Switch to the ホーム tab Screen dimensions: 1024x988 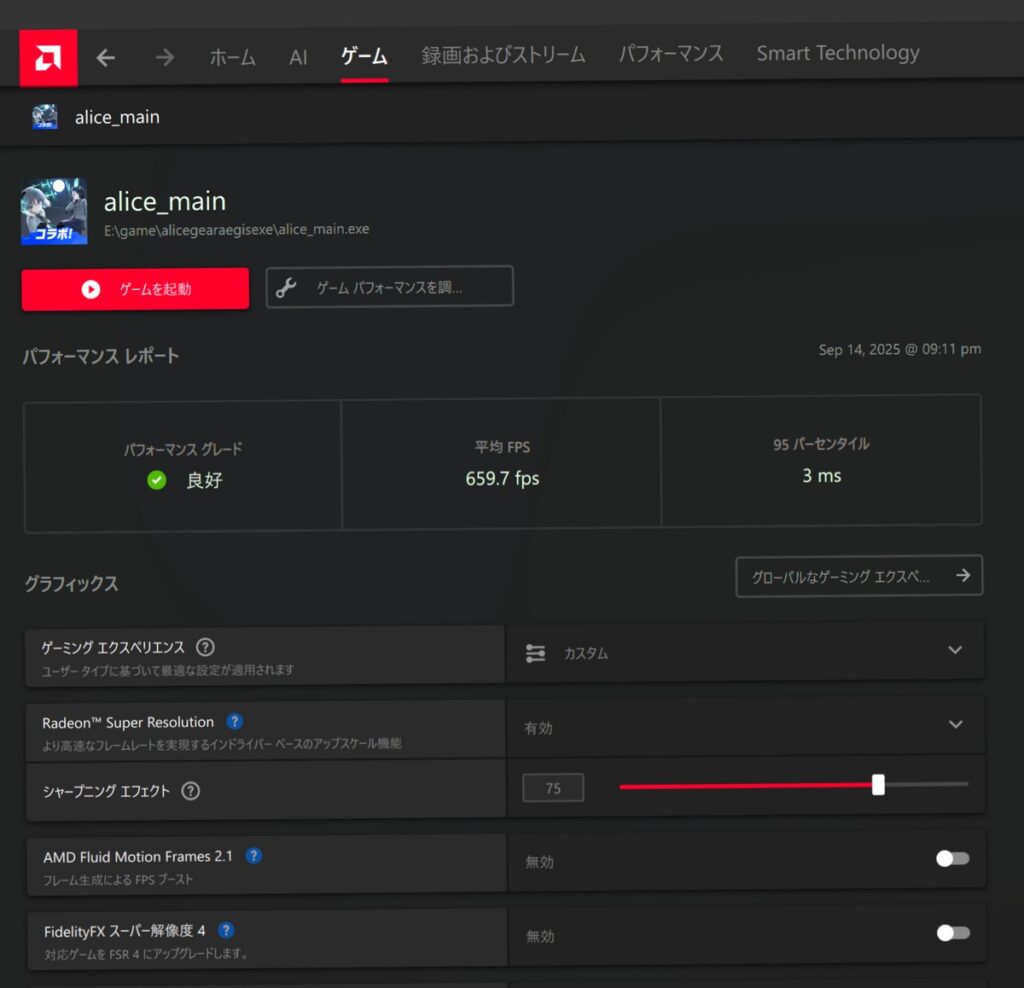(232, 57)
